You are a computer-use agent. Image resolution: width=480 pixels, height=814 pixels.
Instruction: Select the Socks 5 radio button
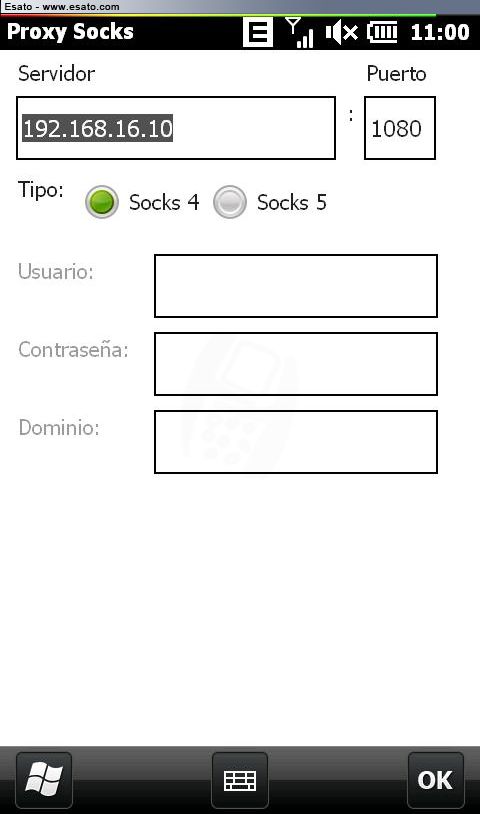coord(229,201)
